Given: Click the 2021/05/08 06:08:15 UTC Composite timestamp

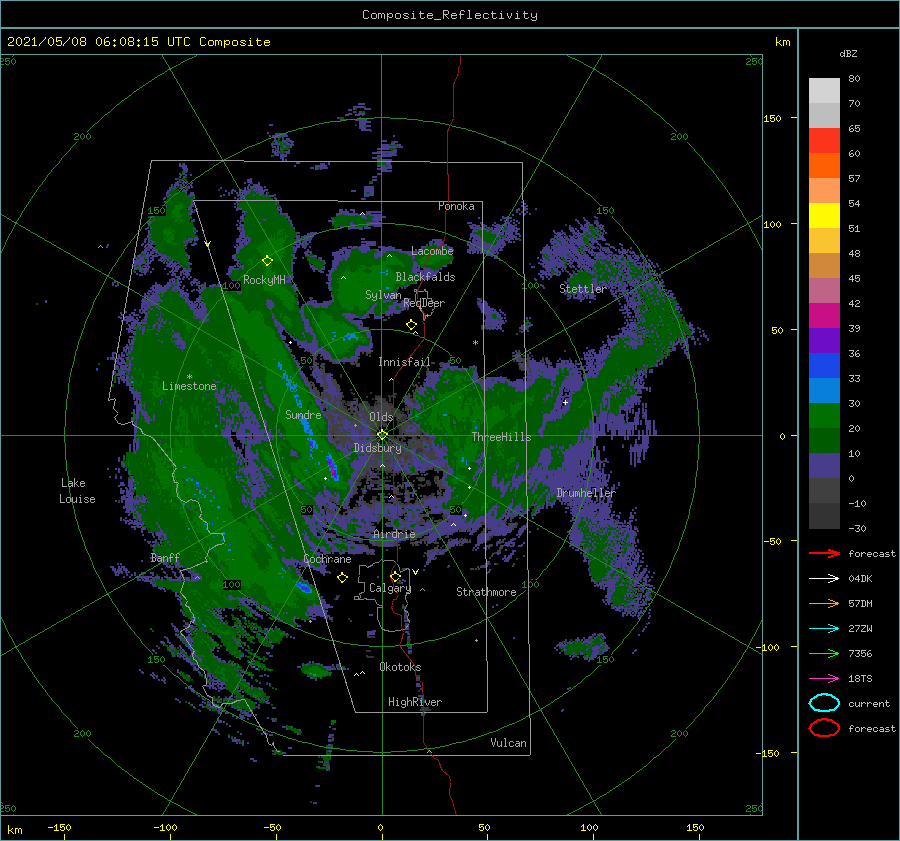Looking at the screenshot, I should point(139,42).
